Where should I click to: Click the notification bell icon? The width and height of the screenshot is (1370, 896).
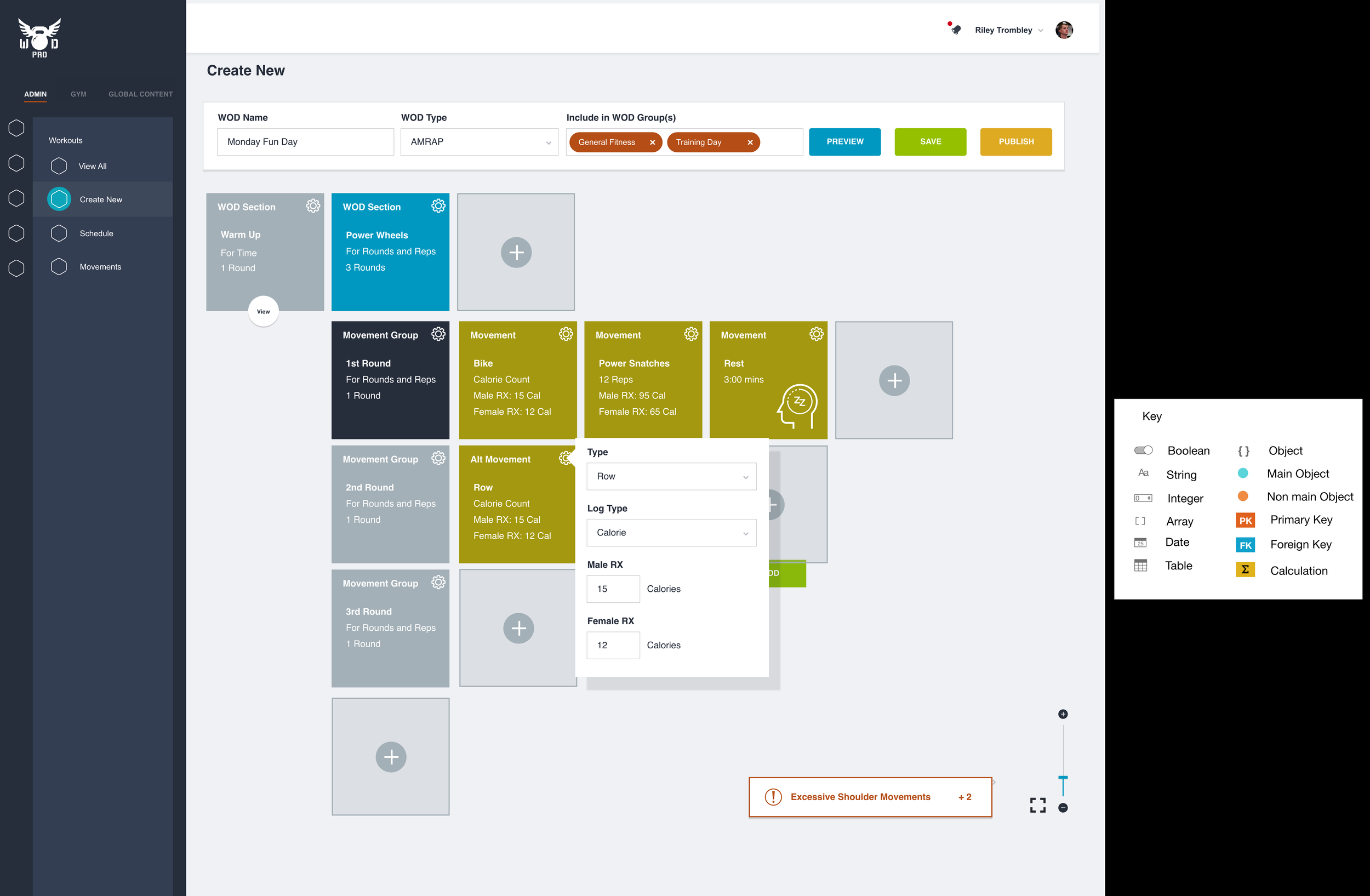tap(956, 30)
